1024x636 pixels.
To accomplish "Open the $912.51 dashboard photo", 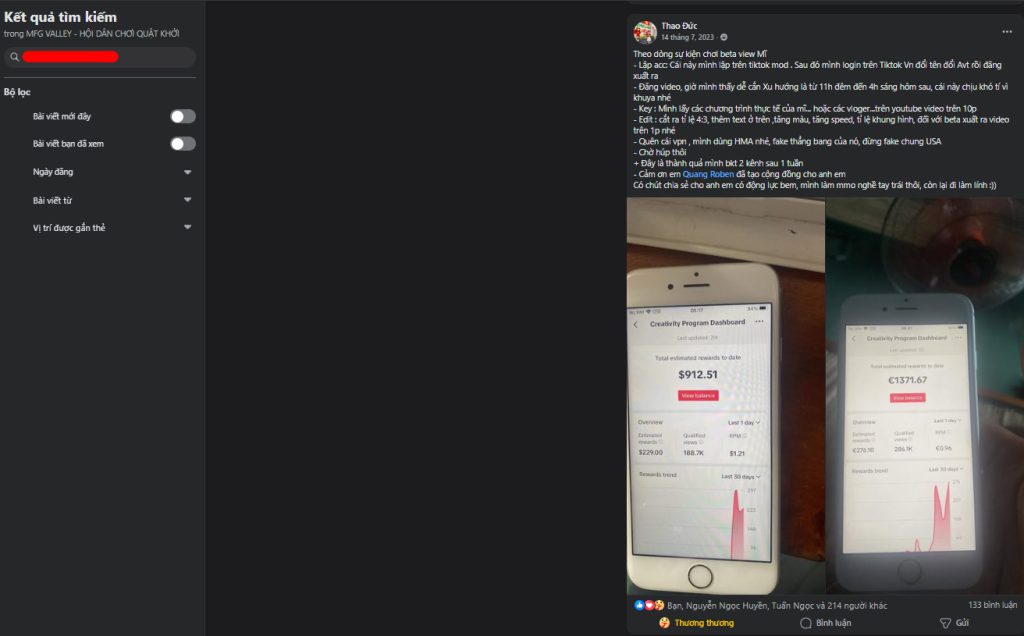I will [x=726, y=396].
